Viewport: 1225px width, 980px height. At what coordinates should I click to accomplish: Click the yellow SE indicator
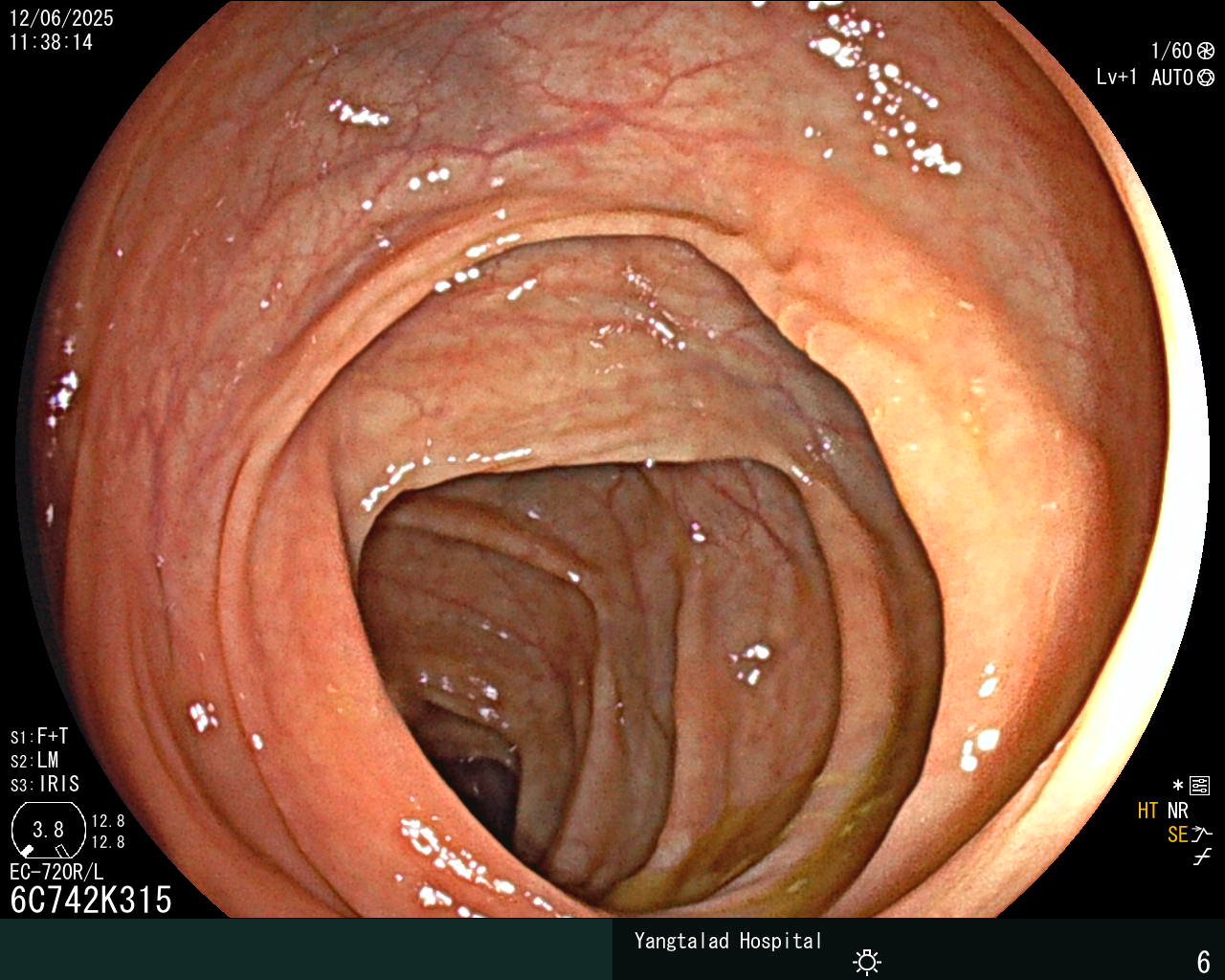coord(1178,835)
